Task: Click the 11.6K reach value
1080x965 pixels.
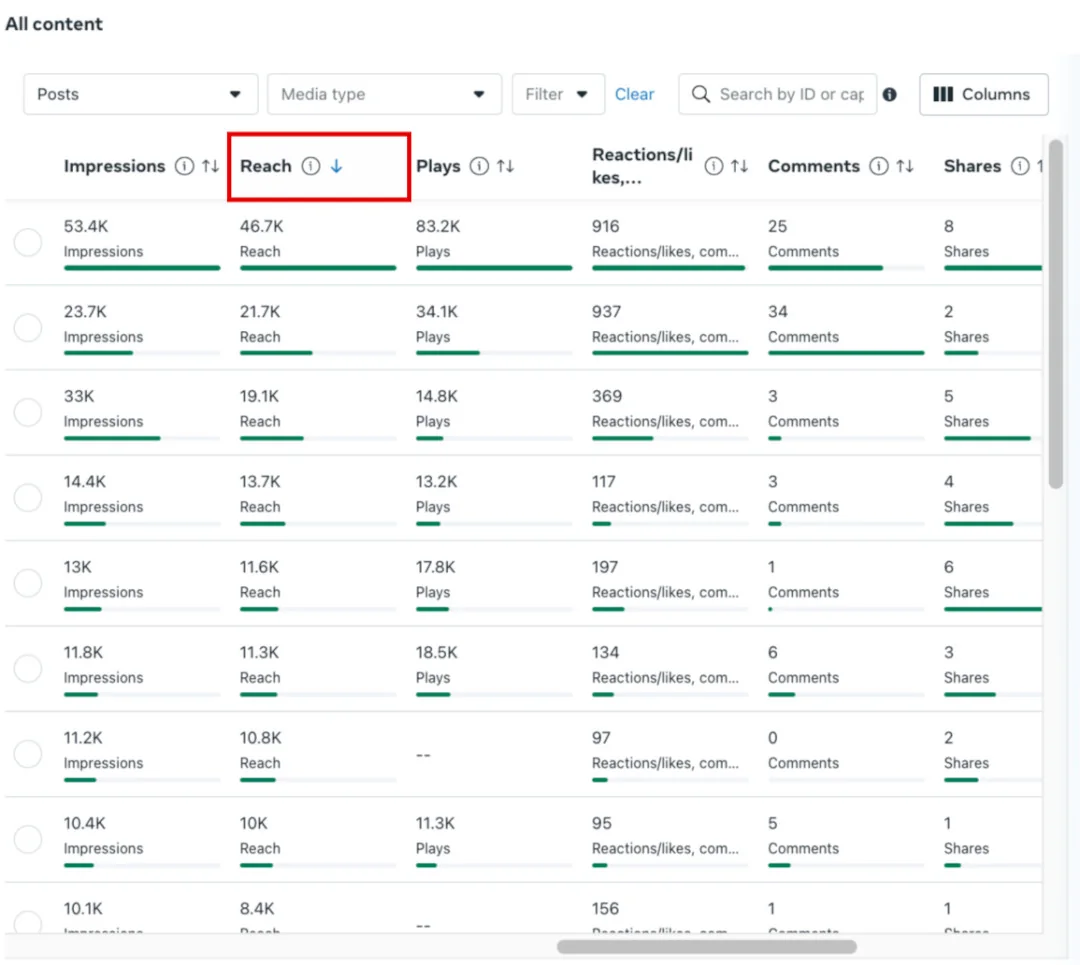Action: pos(259,568)
